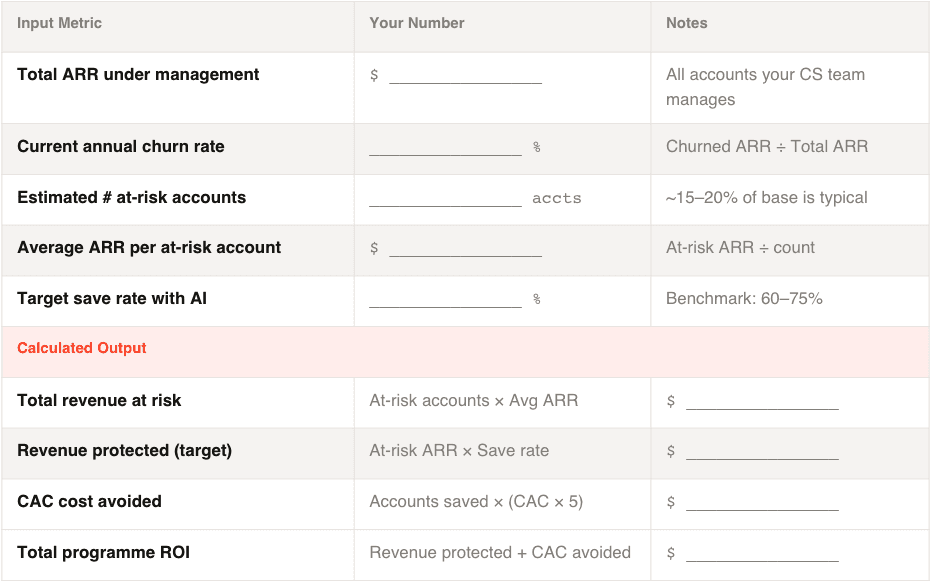Click the Current annual churn rate blank
This screenshot has width=933, height=582.
tap(445, 147)
